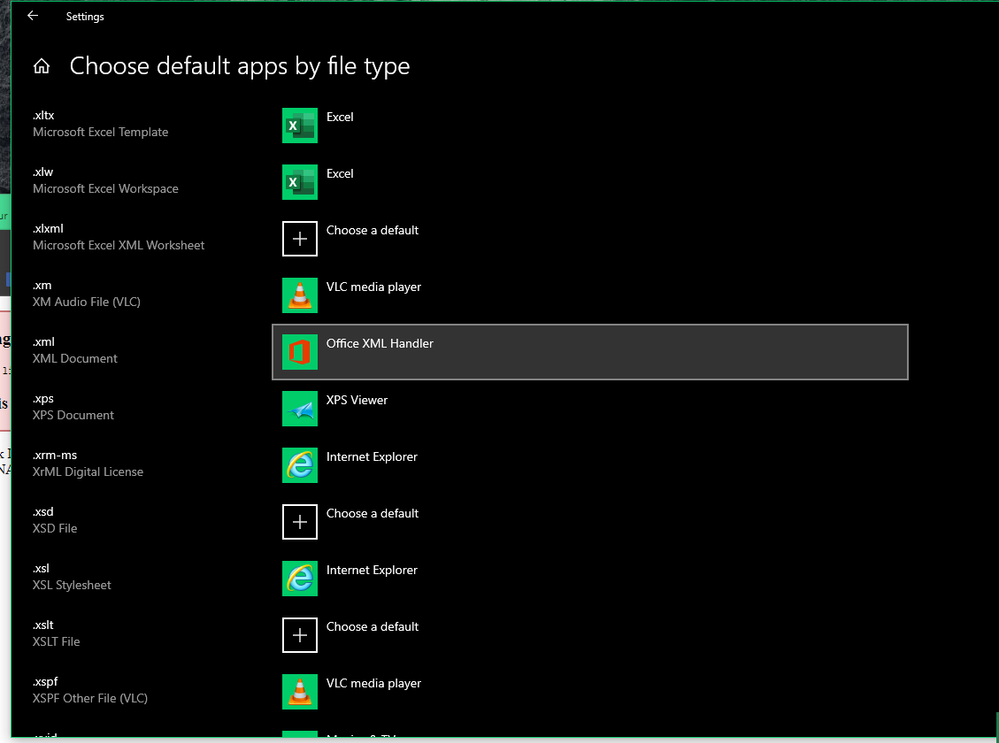Open 'Choose a default' for .xlxml
Image resolution: width=999 pixels, height=743 pixels.
(372, 230)
